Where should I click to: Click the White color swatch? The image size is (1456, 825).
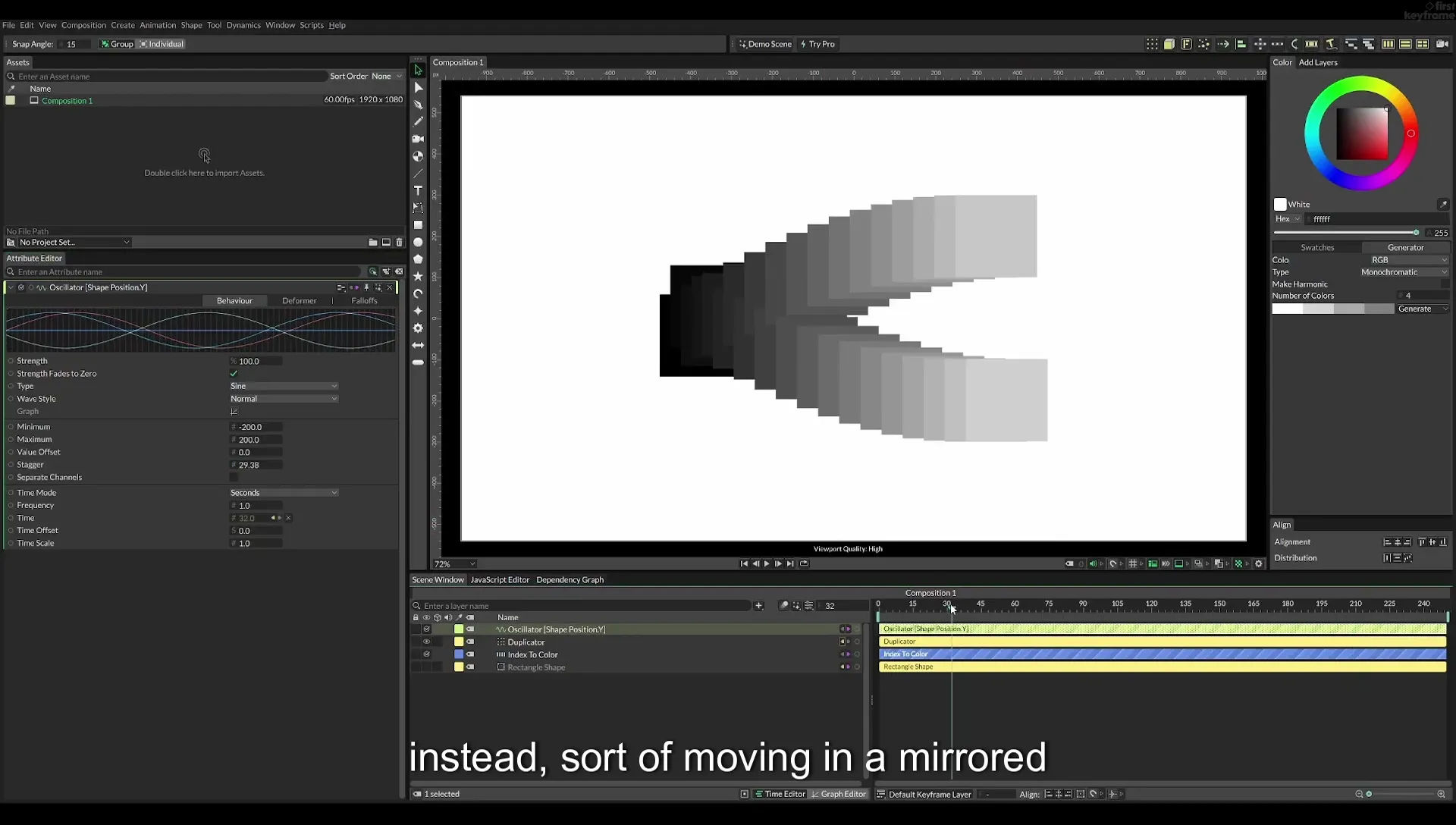click(x=1280, y=204)
